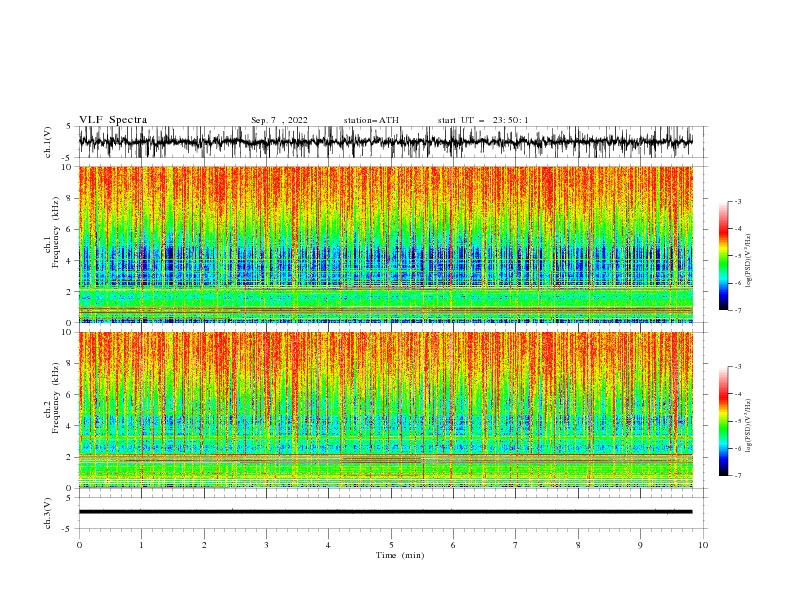Click the "8" kHz tick on ch.1 frequency axis

click(x=70, y=198)
